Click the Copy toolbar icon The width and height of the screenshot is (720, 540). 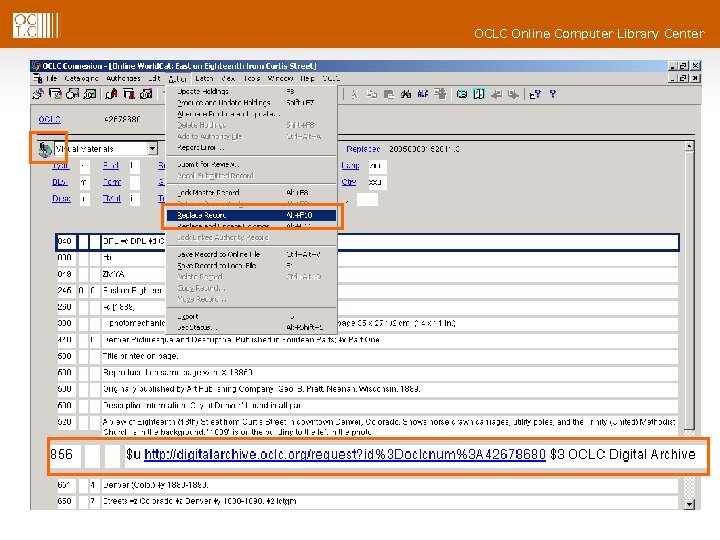click(371, 94)
